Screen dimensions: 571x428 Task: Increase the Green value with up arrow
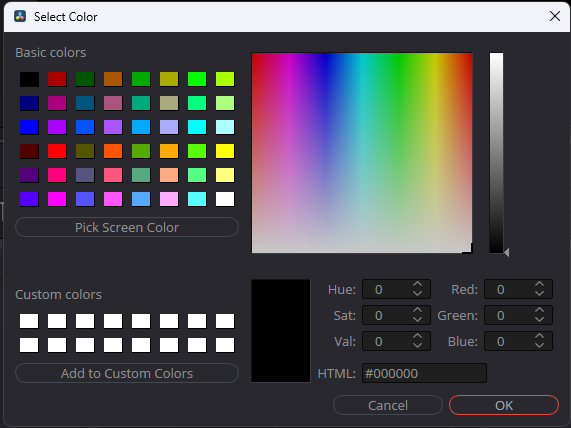540,310
